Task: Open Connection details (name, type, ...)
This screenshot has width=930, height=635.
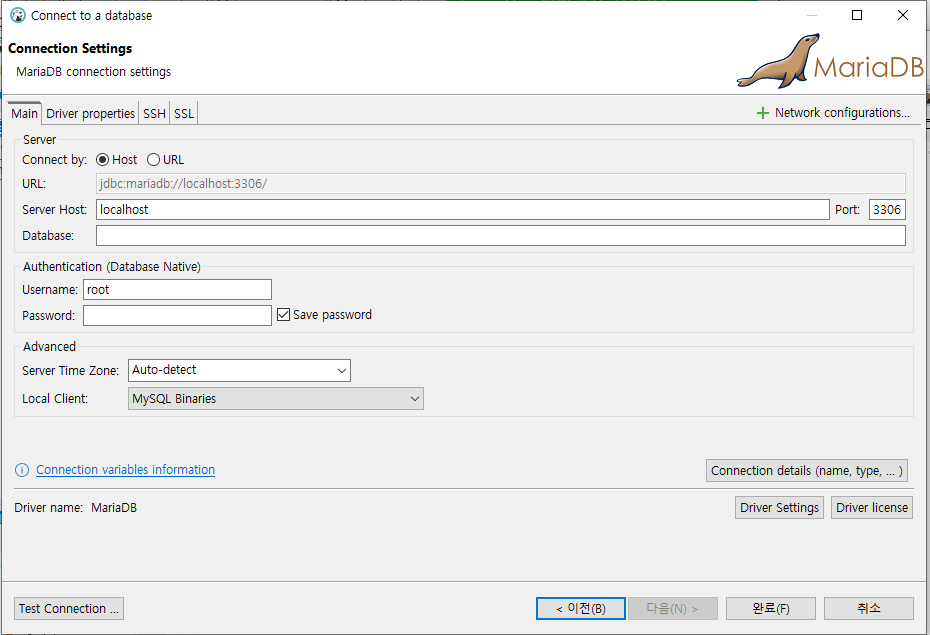Action: click(807, 471)
